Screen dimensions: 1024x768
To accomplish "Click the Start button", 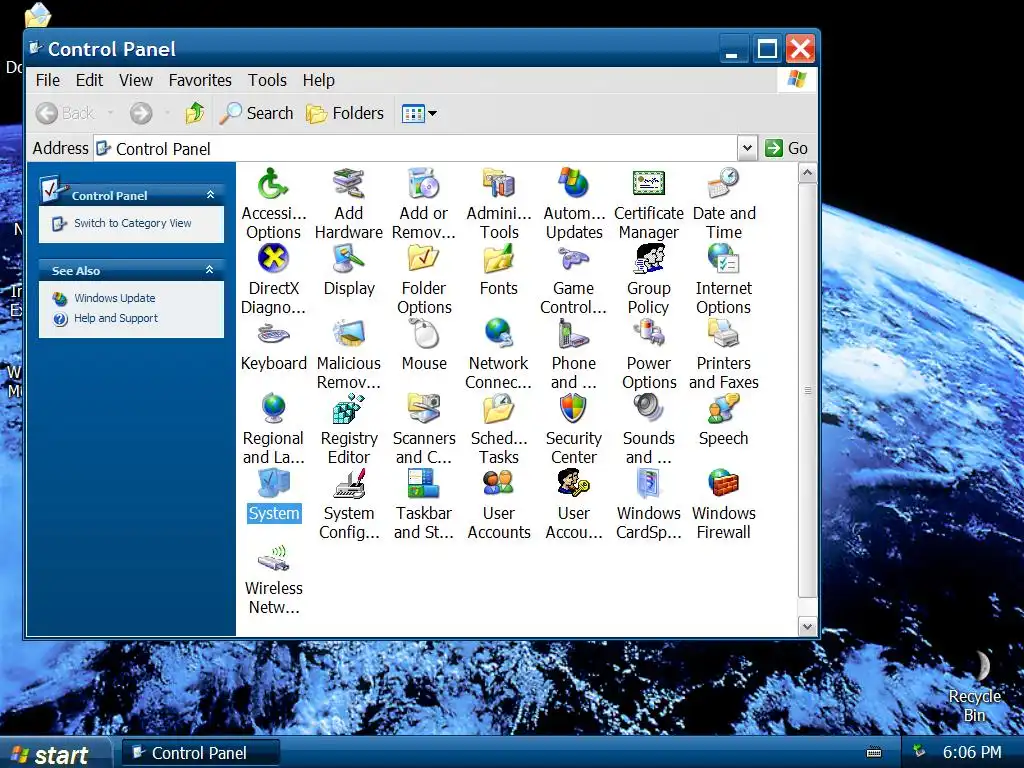I will click(56, 754).
